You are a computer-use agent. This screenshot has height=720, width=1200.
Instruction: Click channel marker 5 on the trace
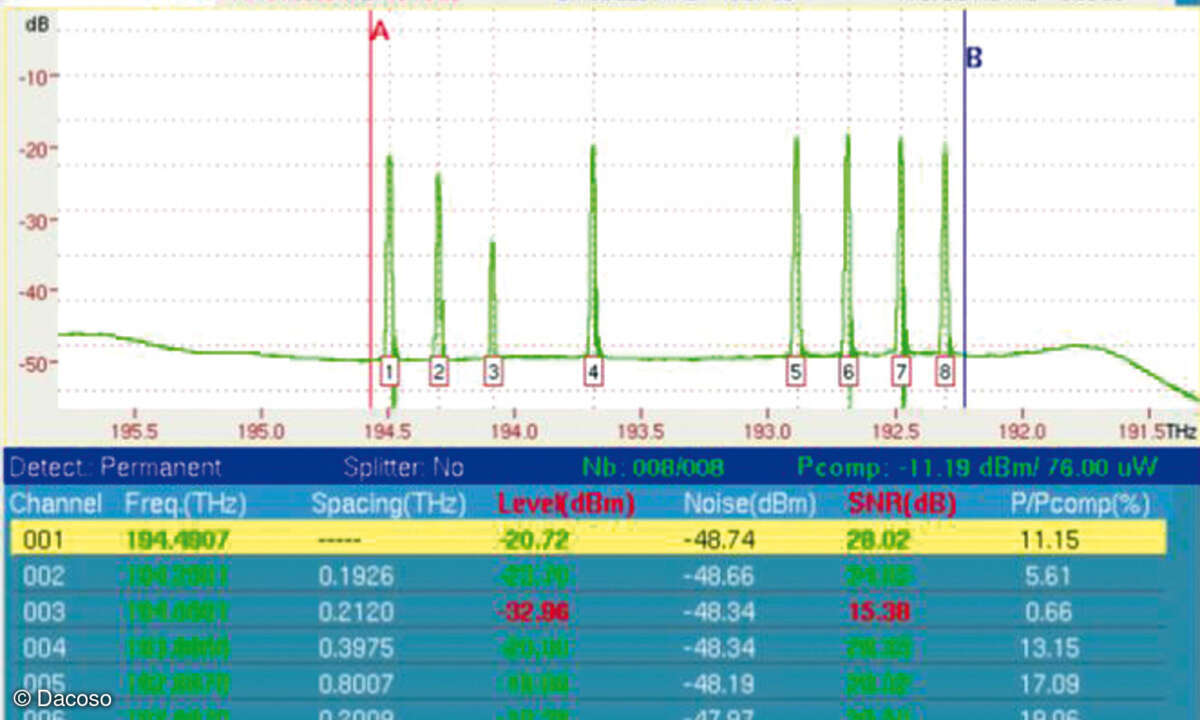coord(795,373)
